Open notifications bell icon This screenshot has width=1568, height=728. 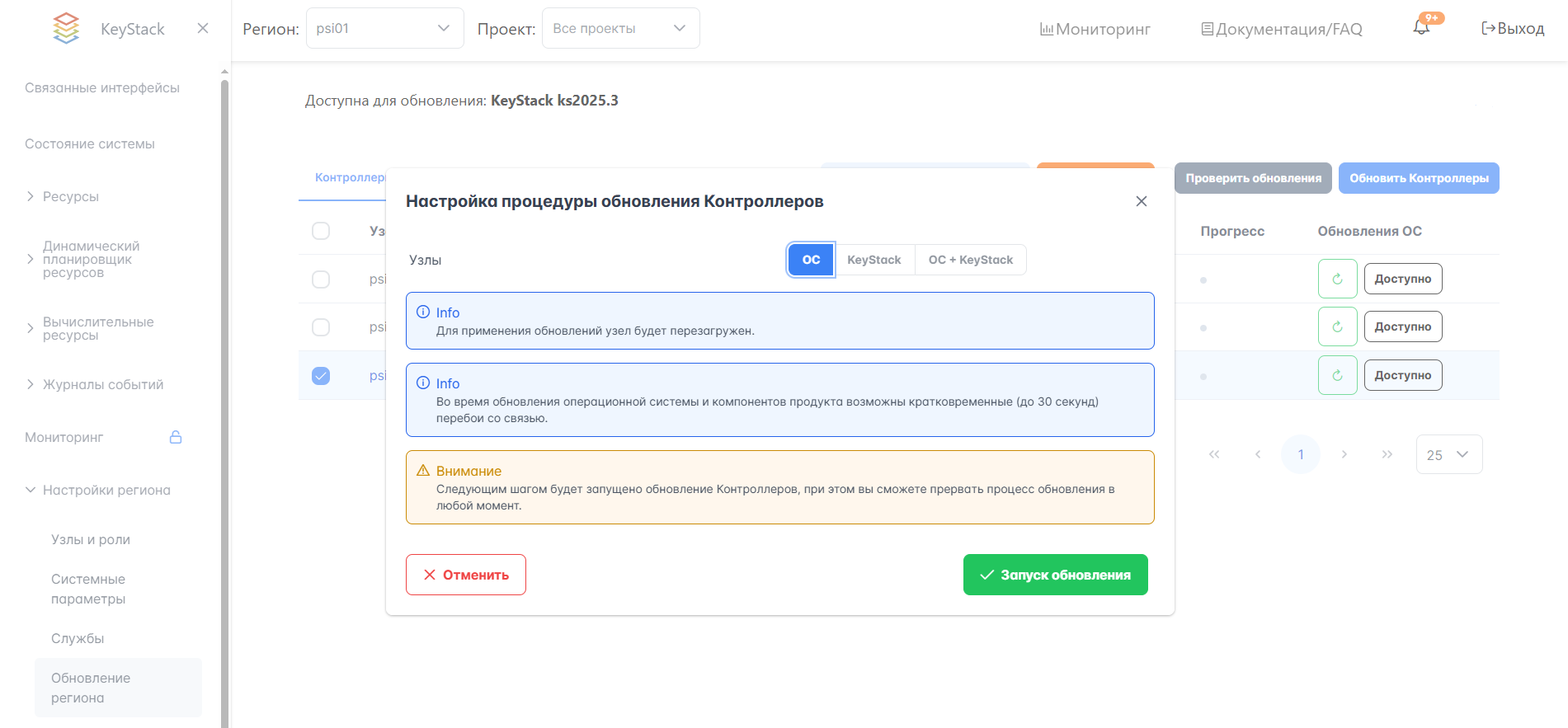point(1421,28)
